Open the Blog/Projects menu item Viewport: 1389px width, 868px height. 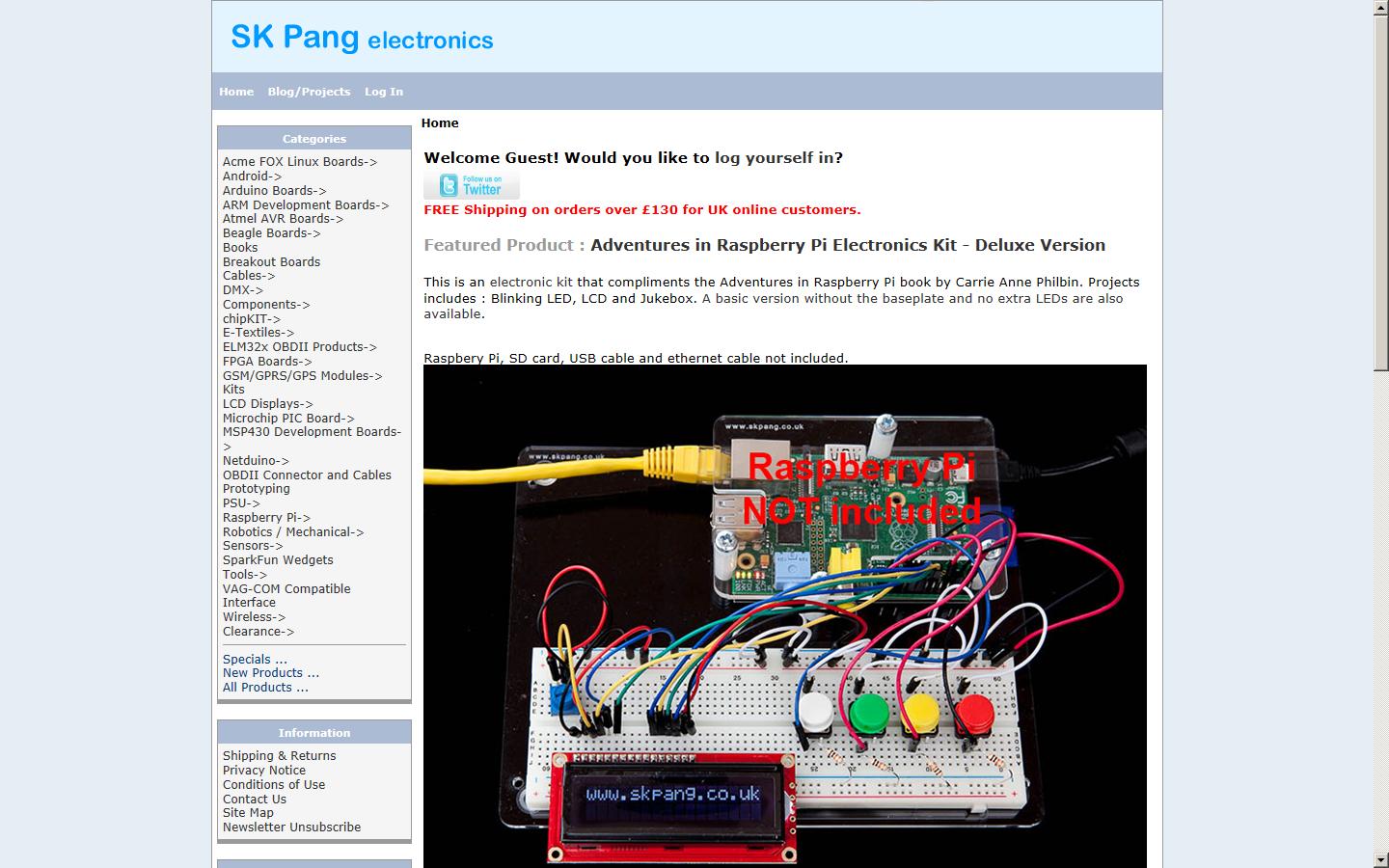coord(309,91)
